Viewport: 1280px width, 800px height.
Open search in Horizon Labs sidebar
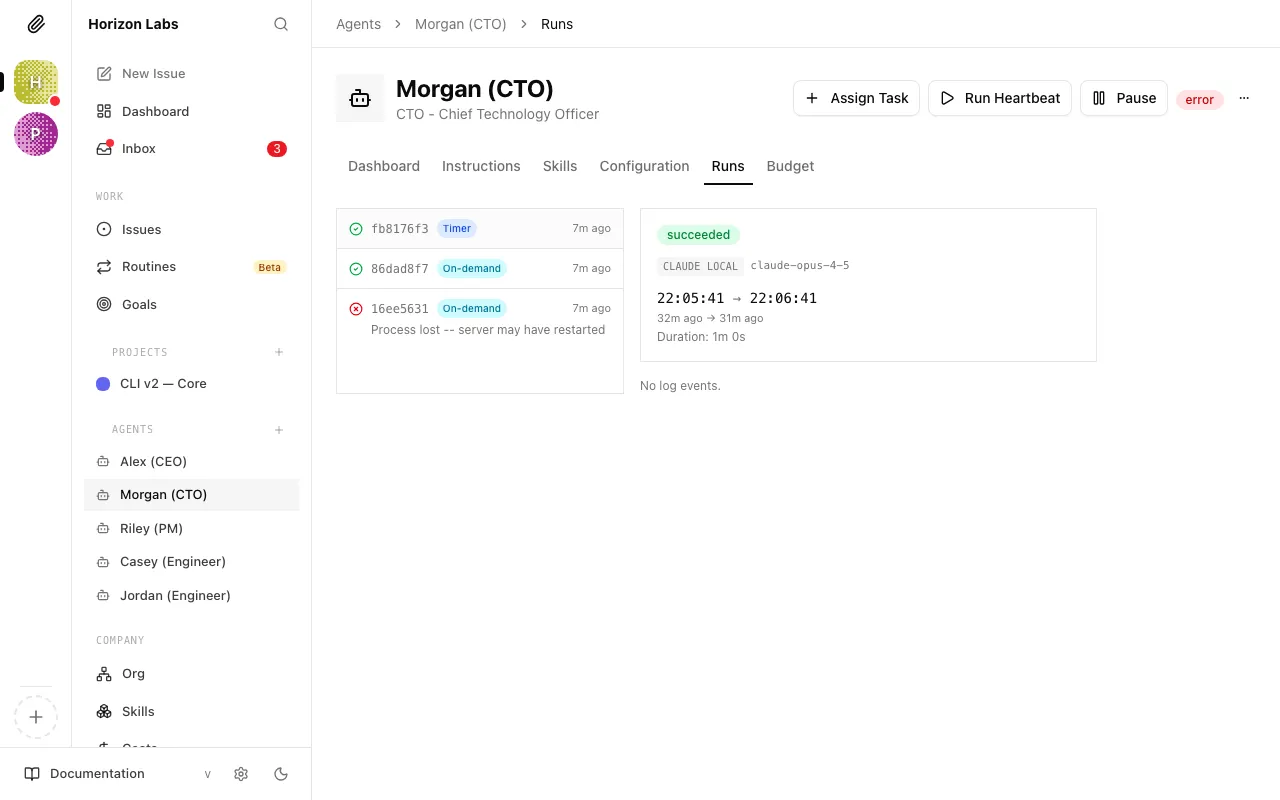[281, 24]
